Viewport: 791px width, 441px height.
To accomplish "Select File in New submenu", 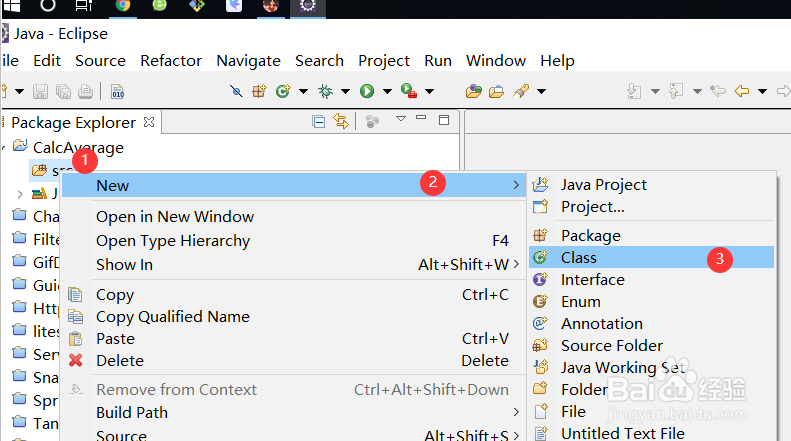I will [651, 411].
